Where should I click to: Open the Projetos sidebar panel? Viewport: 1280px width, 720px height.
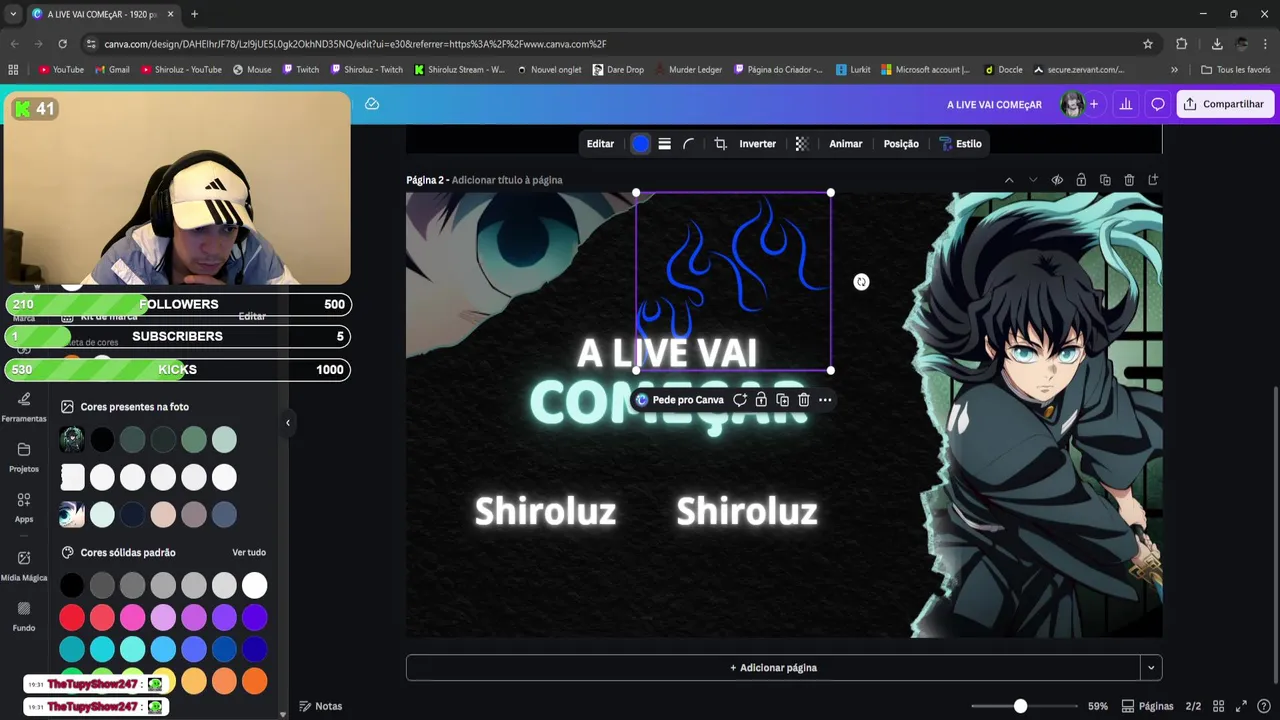click(x=24, y=457)
